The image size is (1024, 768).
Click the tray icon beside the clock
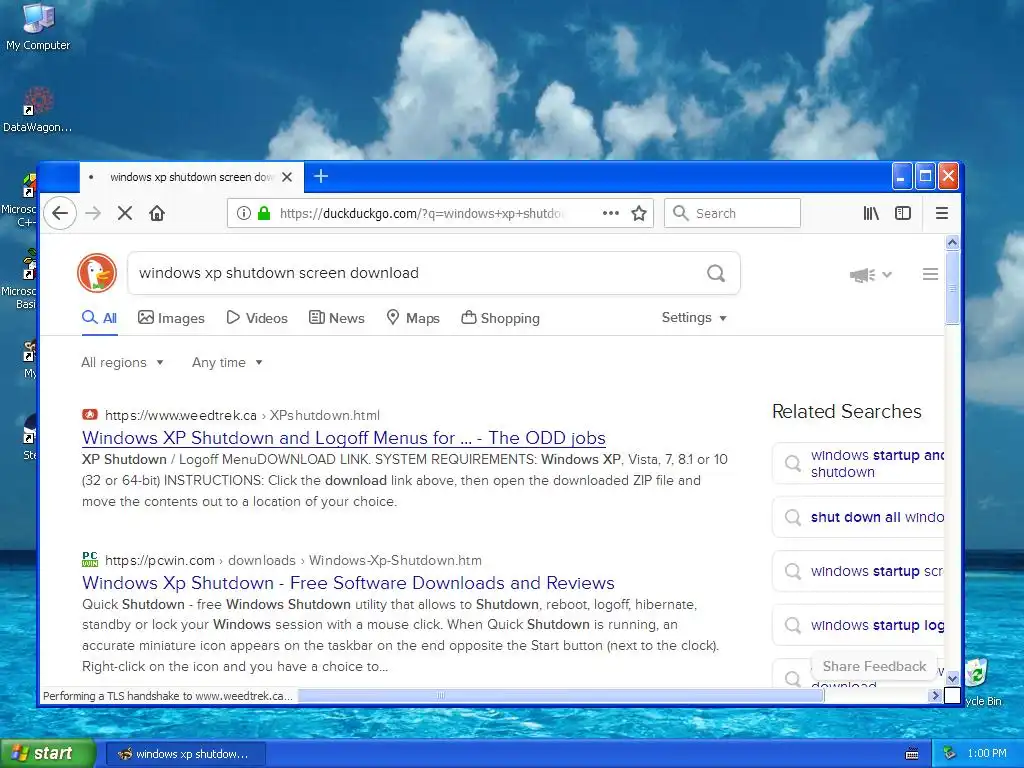pos(950,754)
